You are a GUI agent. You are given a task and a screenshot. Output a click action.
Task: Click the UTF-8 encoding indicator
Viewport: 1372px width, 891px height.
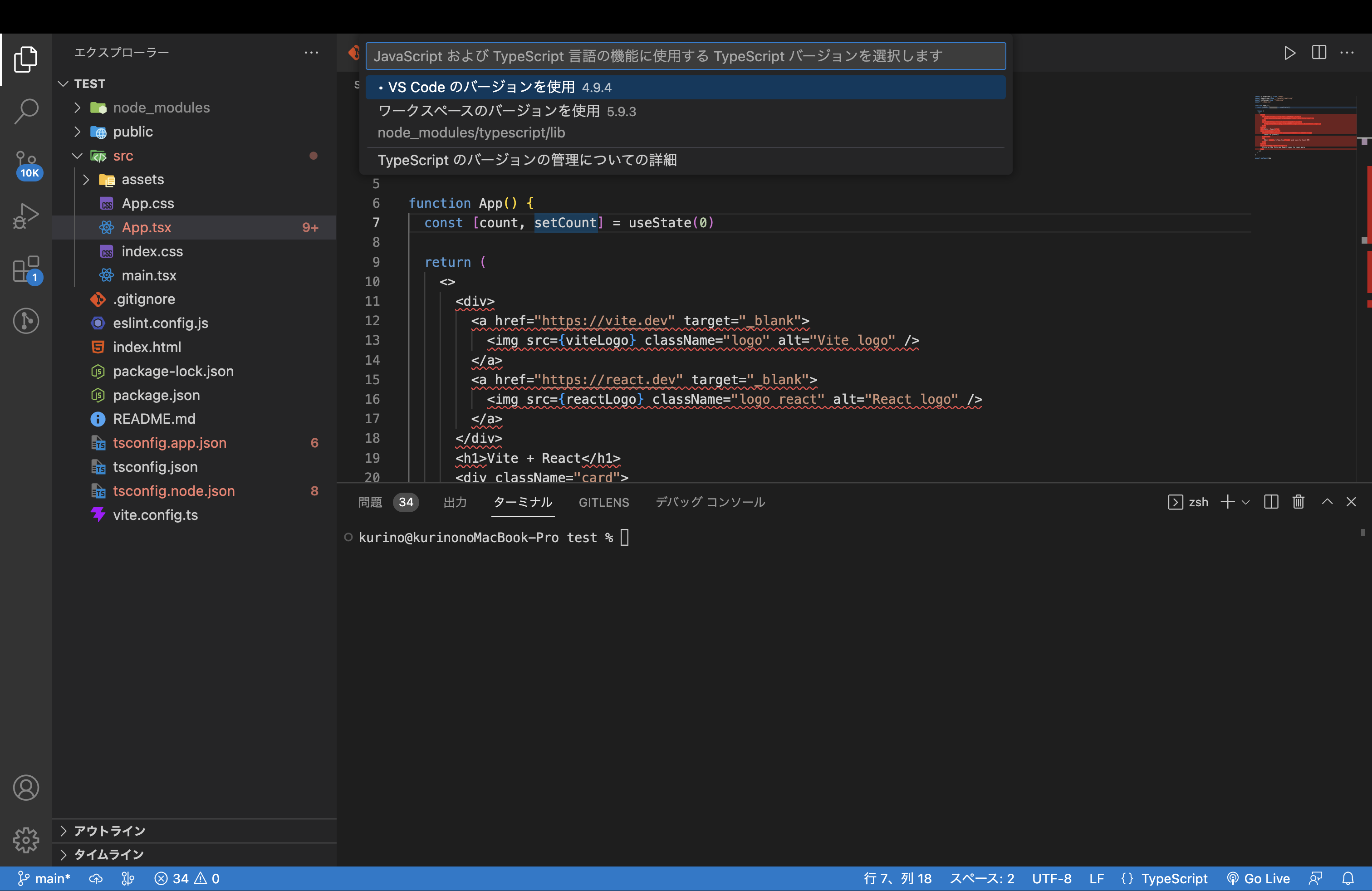[x=1052, y=878]
